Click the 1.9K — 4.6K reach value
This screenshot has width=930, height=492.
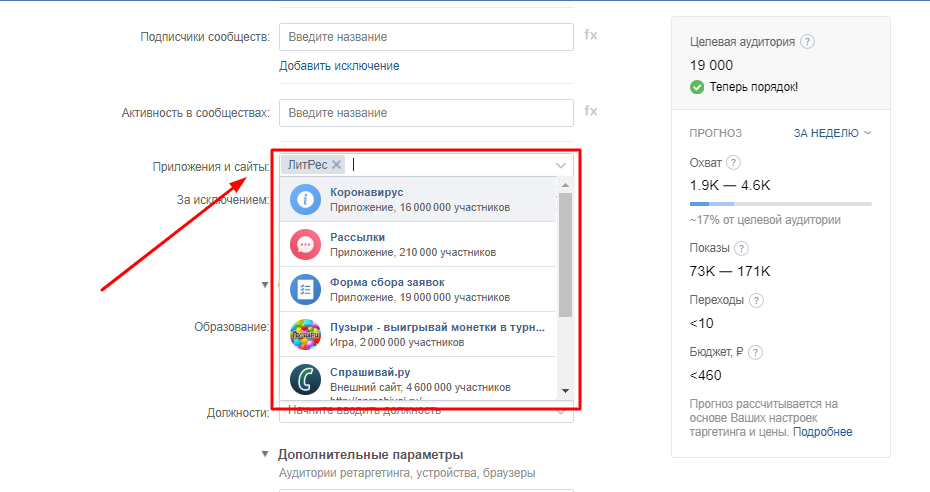point(730,186)
